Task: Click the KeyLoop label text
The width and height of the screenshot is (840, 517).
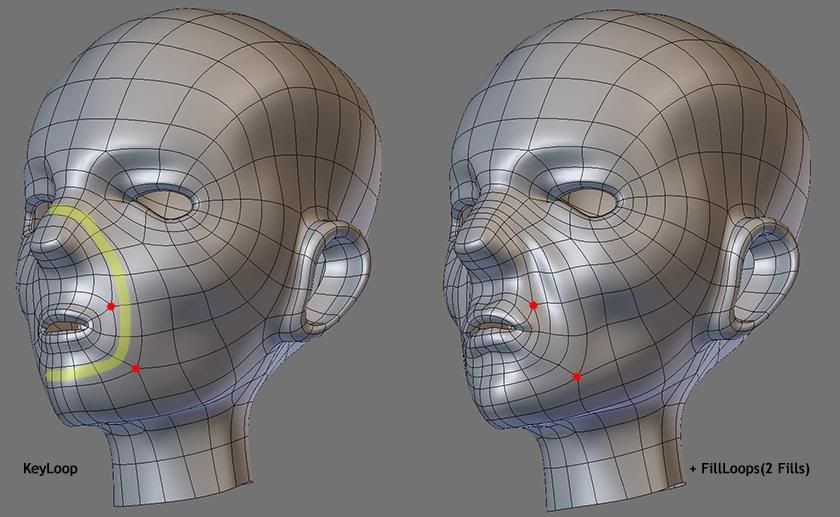Action: point(50,469)
